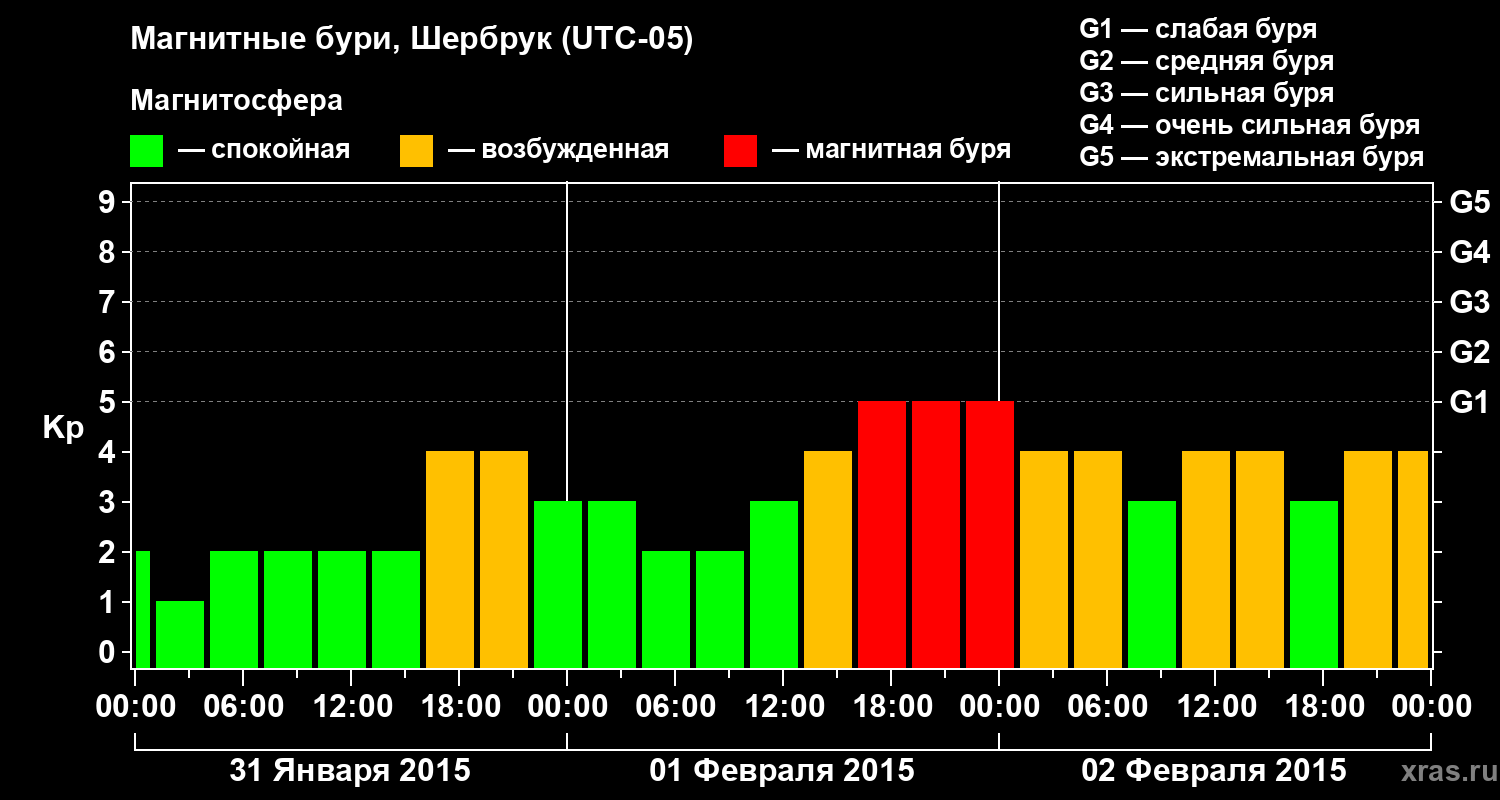
Task: Click the G1 label on right axis
Action: (1469, 403)
